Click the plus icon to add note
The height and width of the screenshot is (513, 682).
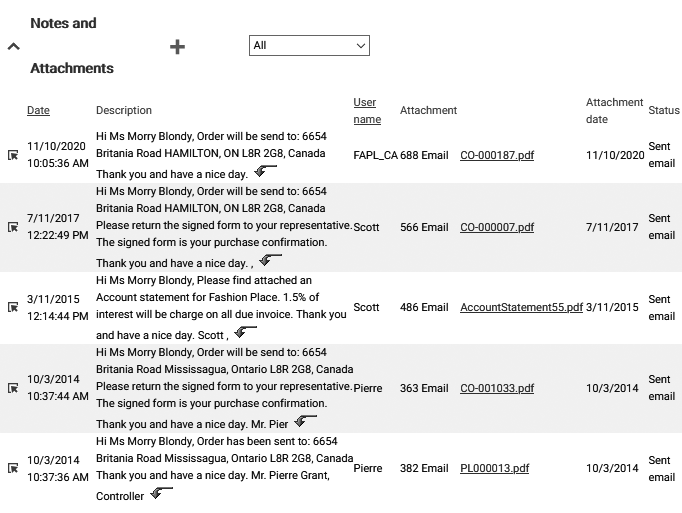[x=177, y=46]
